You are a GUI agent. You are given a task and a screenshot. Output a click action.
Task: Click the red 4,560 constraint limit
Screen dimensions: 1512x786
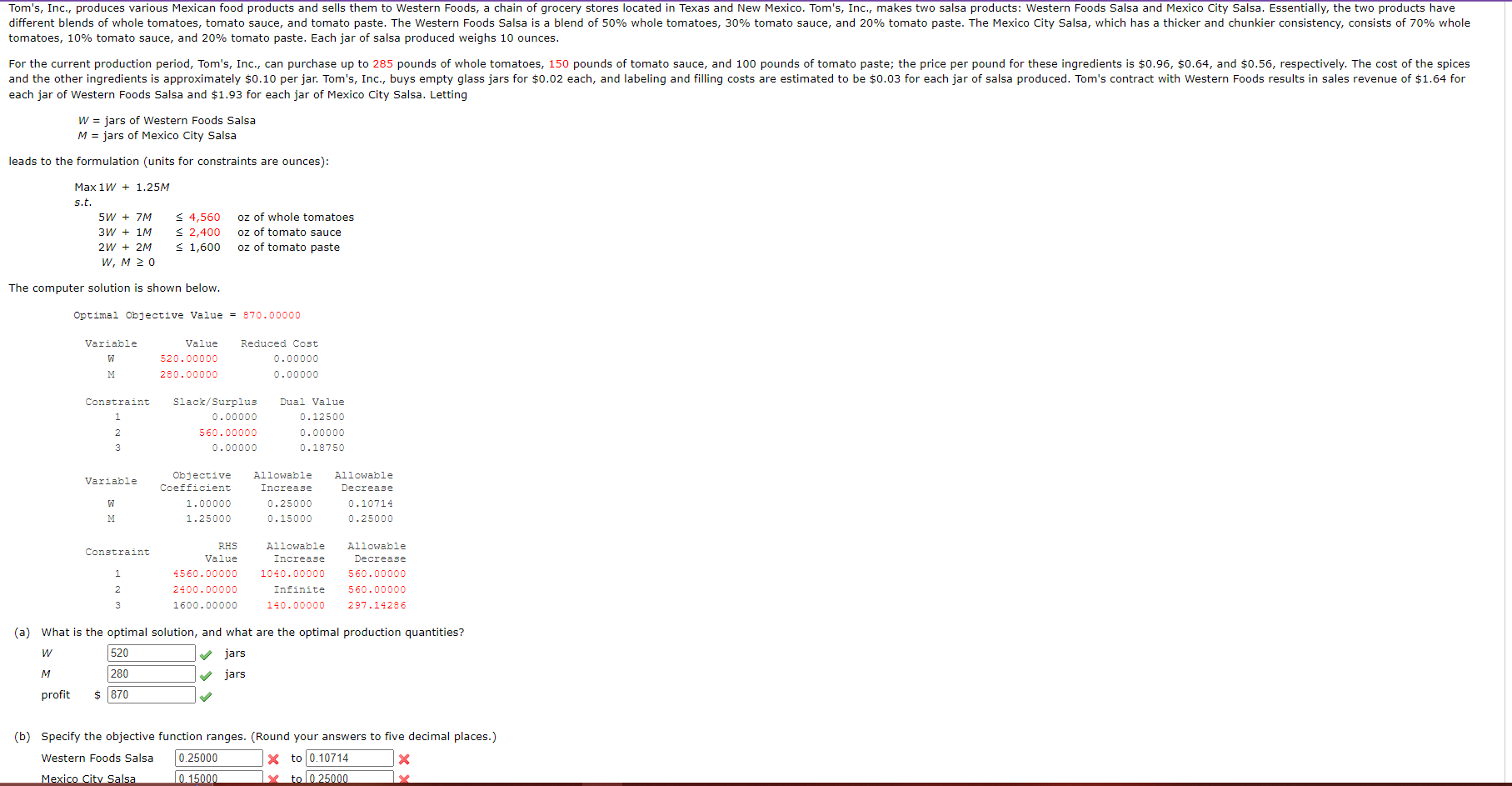(x=204, y=218)
